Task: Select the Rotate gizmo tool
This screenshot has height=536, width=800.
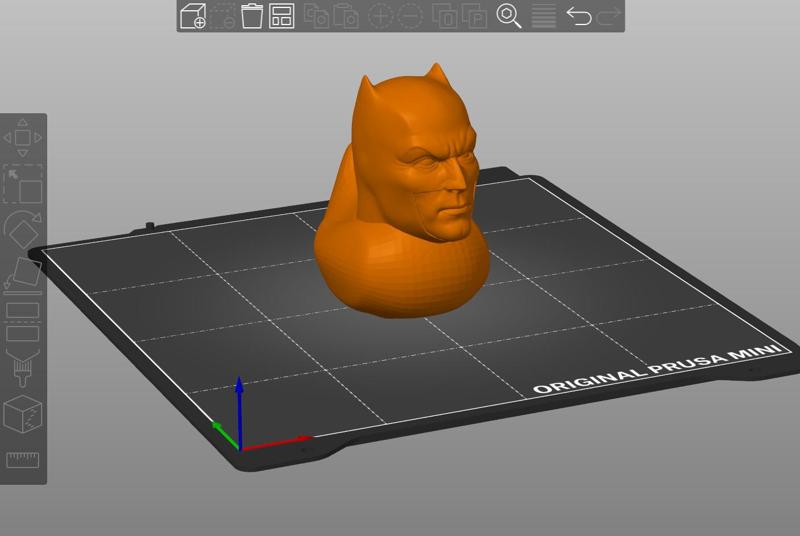Action: coord(22,230)
